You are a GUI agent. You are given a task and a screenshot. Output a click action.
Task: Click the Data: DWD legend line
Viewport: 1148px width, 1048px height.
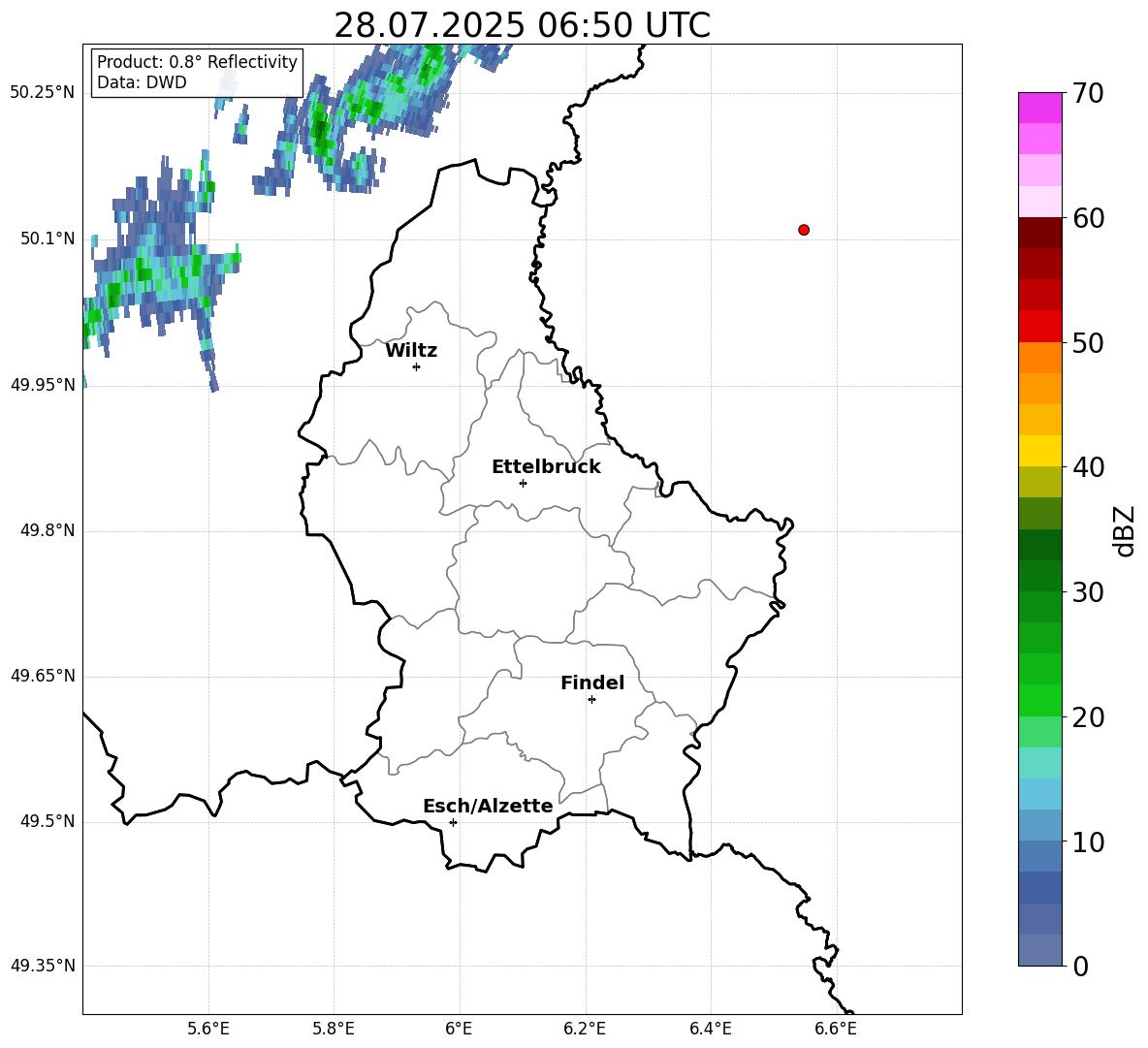[x=142, y=82]
